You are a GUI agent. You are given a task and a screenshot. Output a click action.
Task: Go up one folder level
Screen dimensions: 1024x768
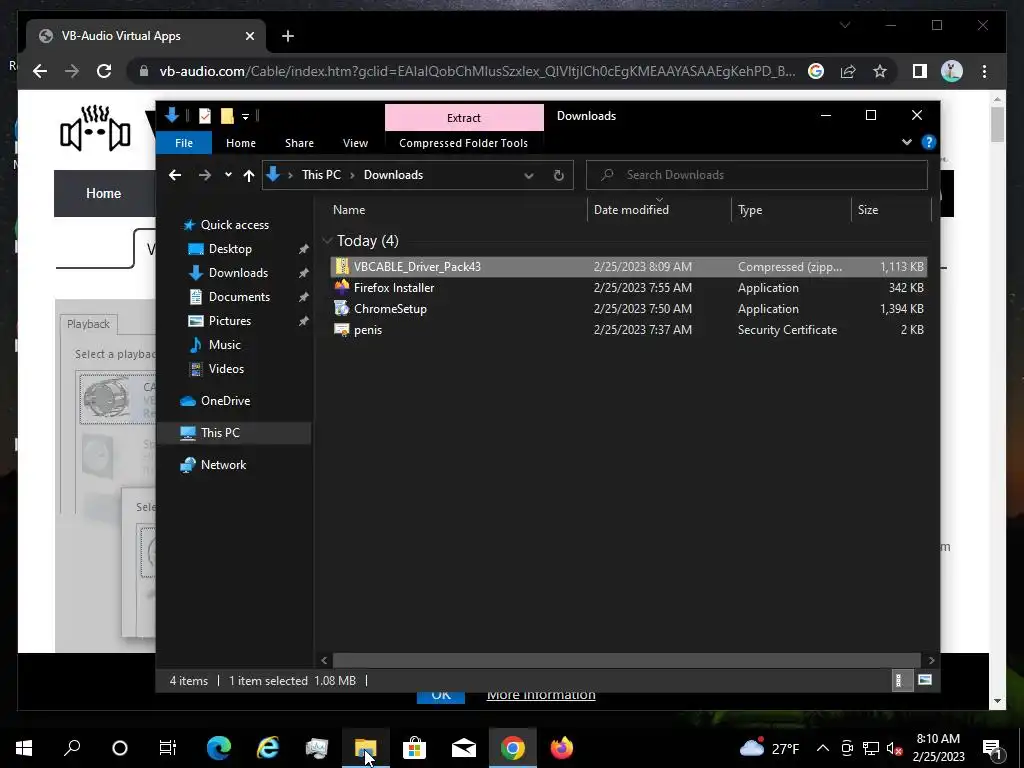click(248, 175)
